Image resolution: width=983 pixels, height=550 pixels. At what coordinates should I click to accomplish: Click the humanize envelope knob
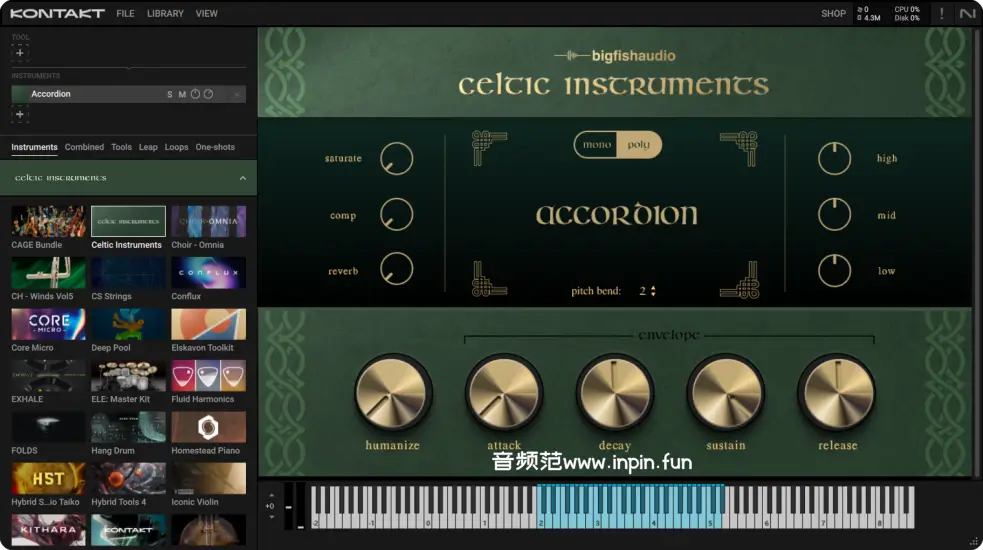click(392, 394)
